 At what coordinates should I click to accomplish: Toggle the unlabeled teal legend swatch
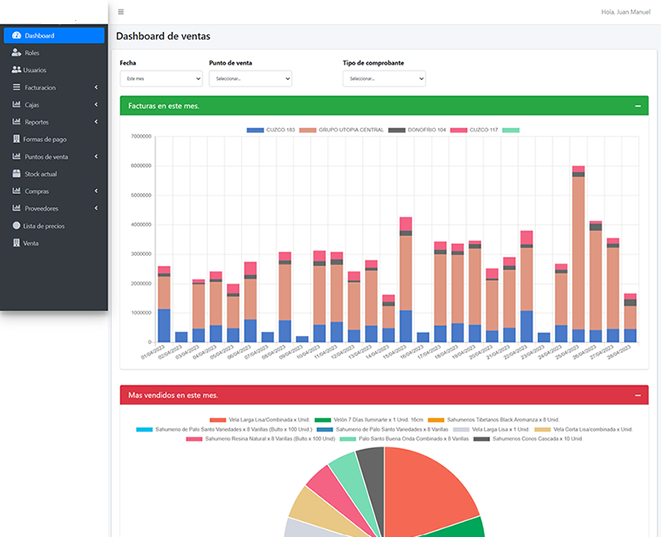[511, 130]
